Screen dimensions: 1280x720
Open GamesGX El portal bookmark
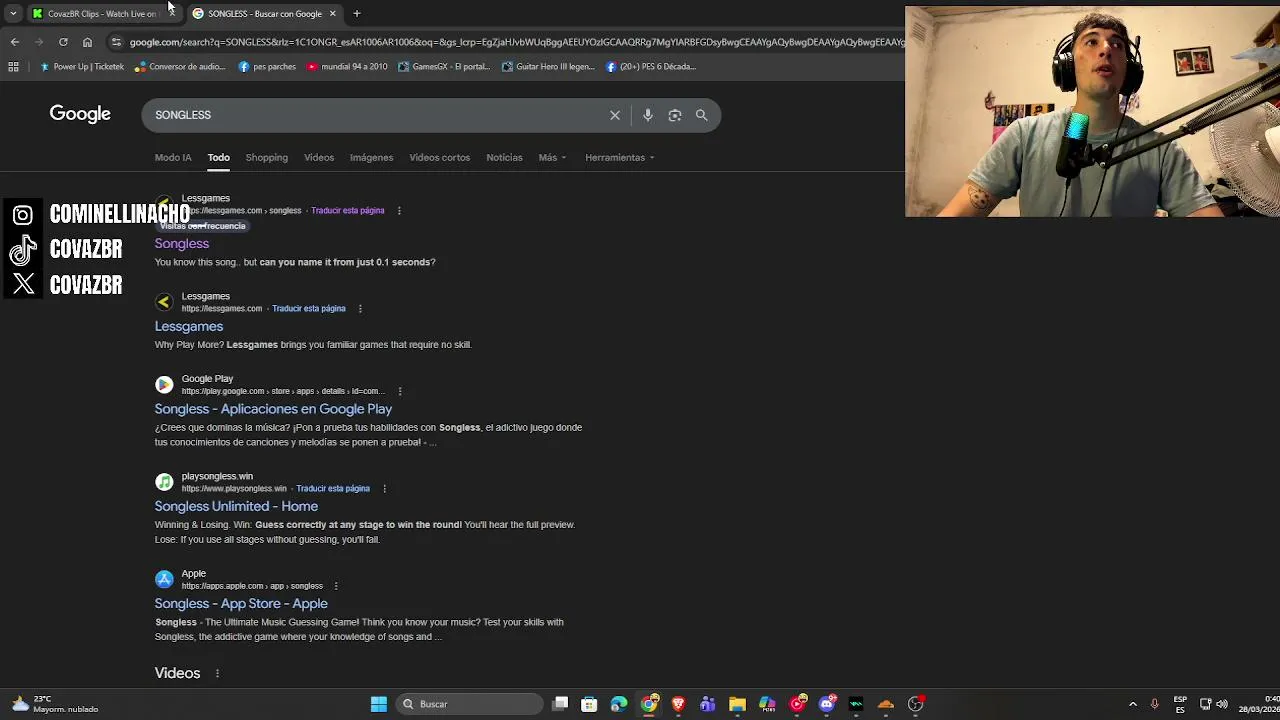(444, 67)
